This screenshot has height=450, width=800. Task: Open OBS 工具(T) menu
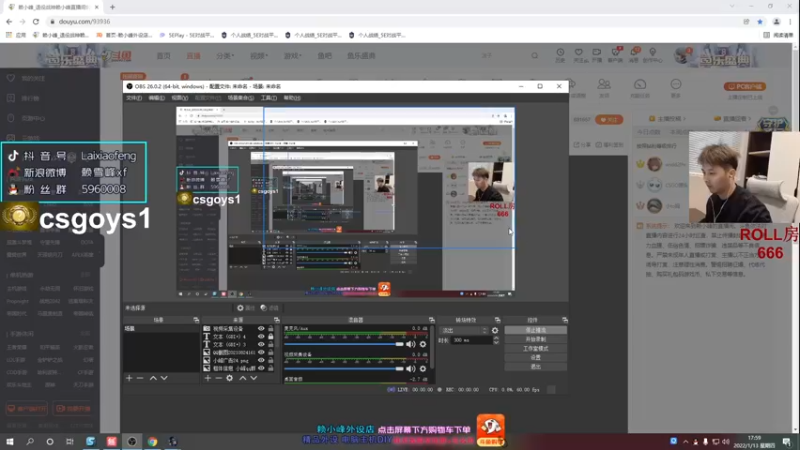pyautogui.click(x=268, y=97)
